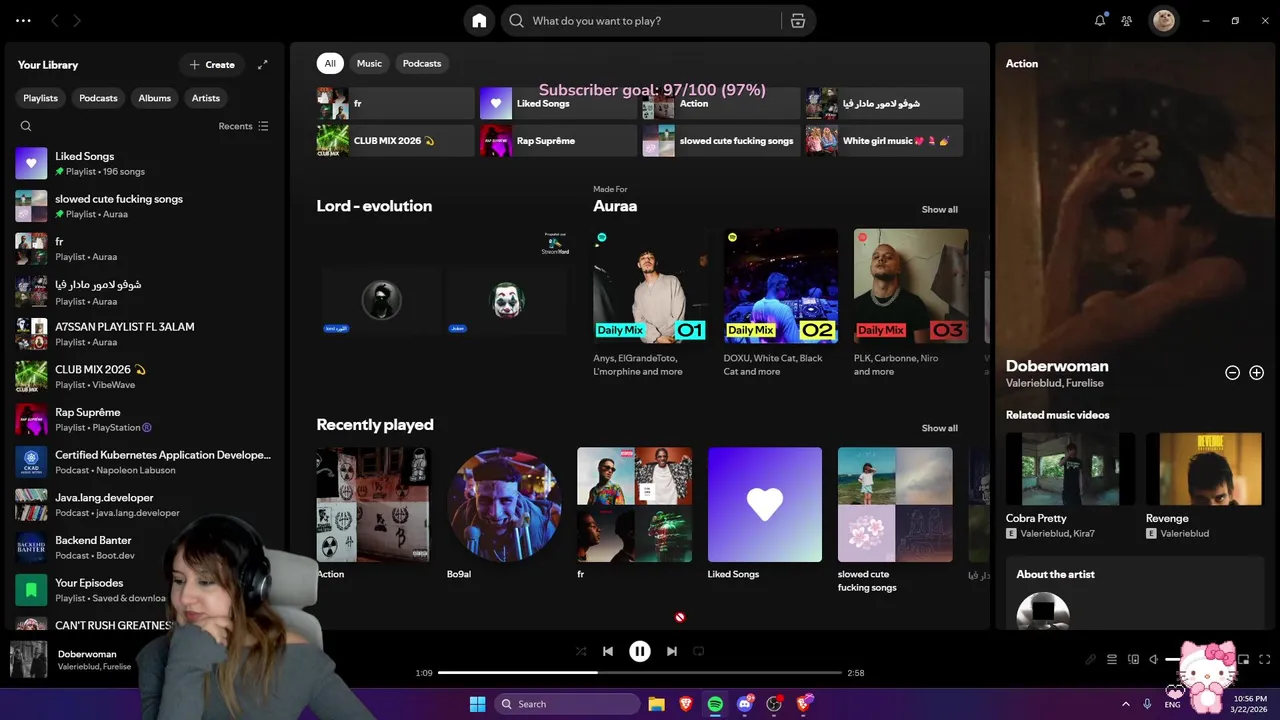Filter library by Albums
This screenshot has width=1280, height=720.
(x=155, y=98)
